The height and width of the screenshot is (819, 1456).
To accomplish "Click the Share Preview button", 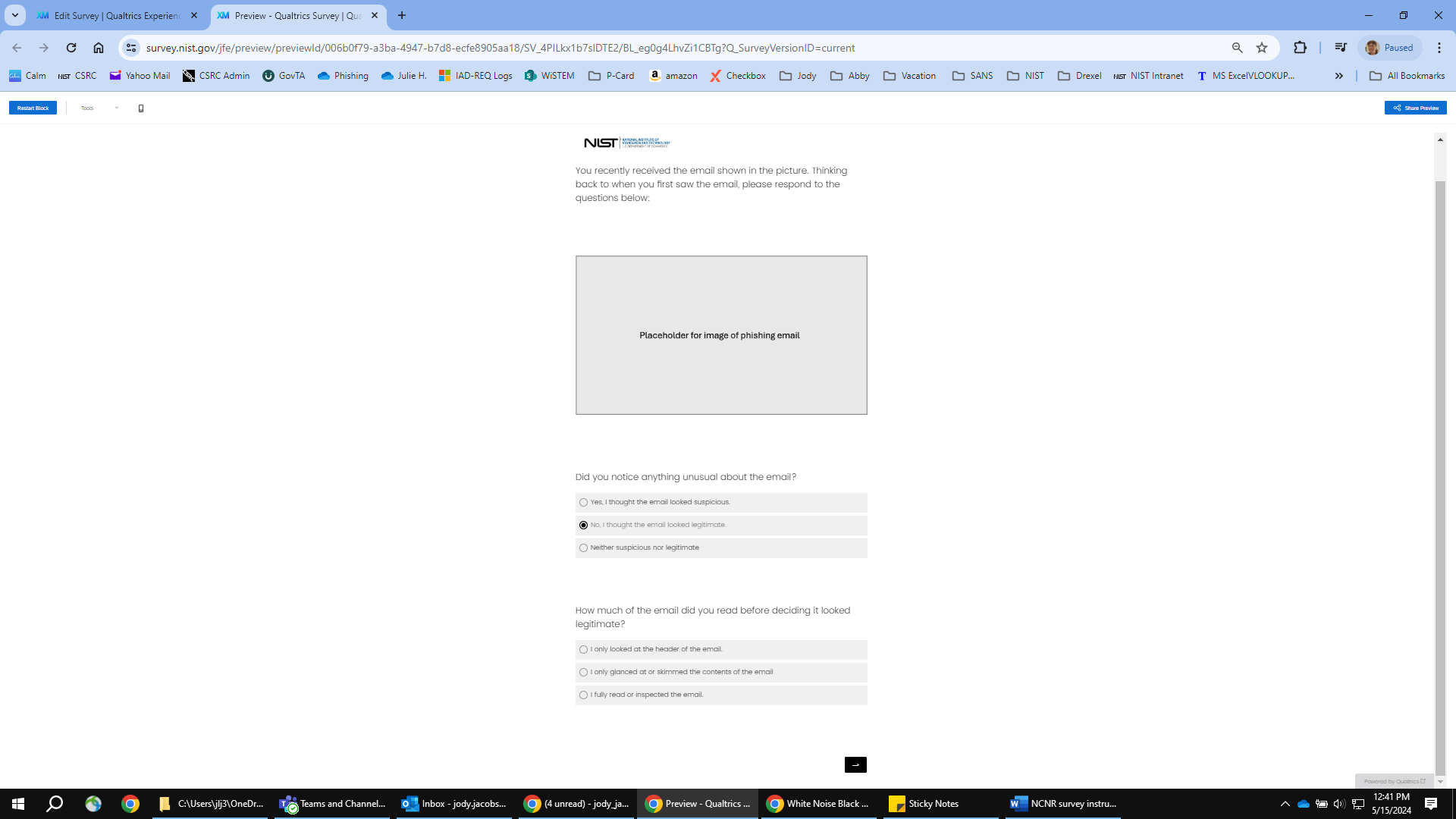I will point(1415,108).
